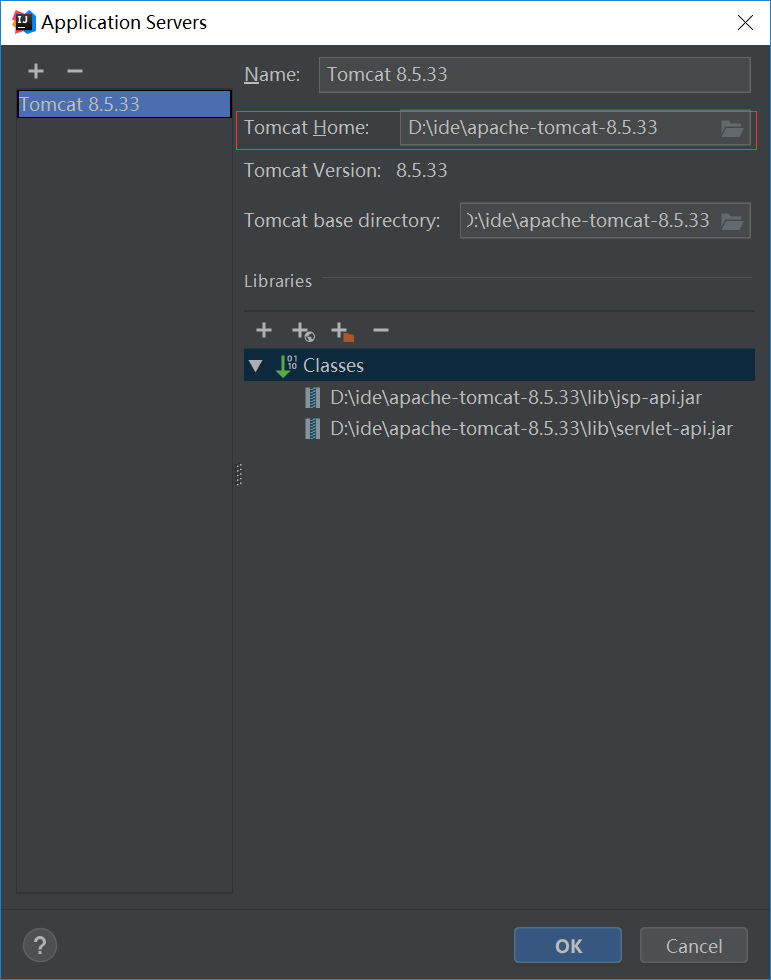Close the Application Servers dialog

tap(745, 22)
